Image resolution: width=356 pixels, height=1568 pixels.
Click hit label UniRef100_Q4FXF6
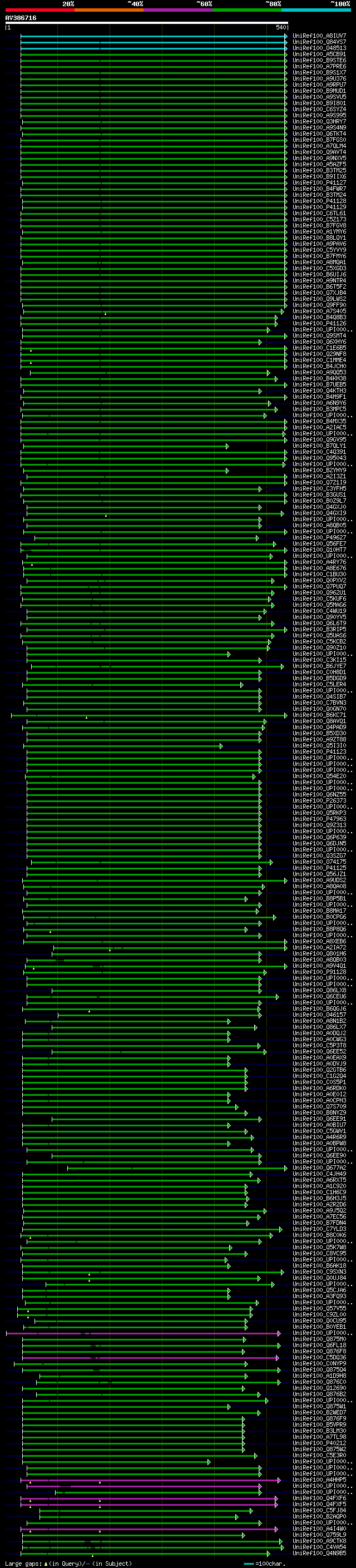coord(319,1498)
